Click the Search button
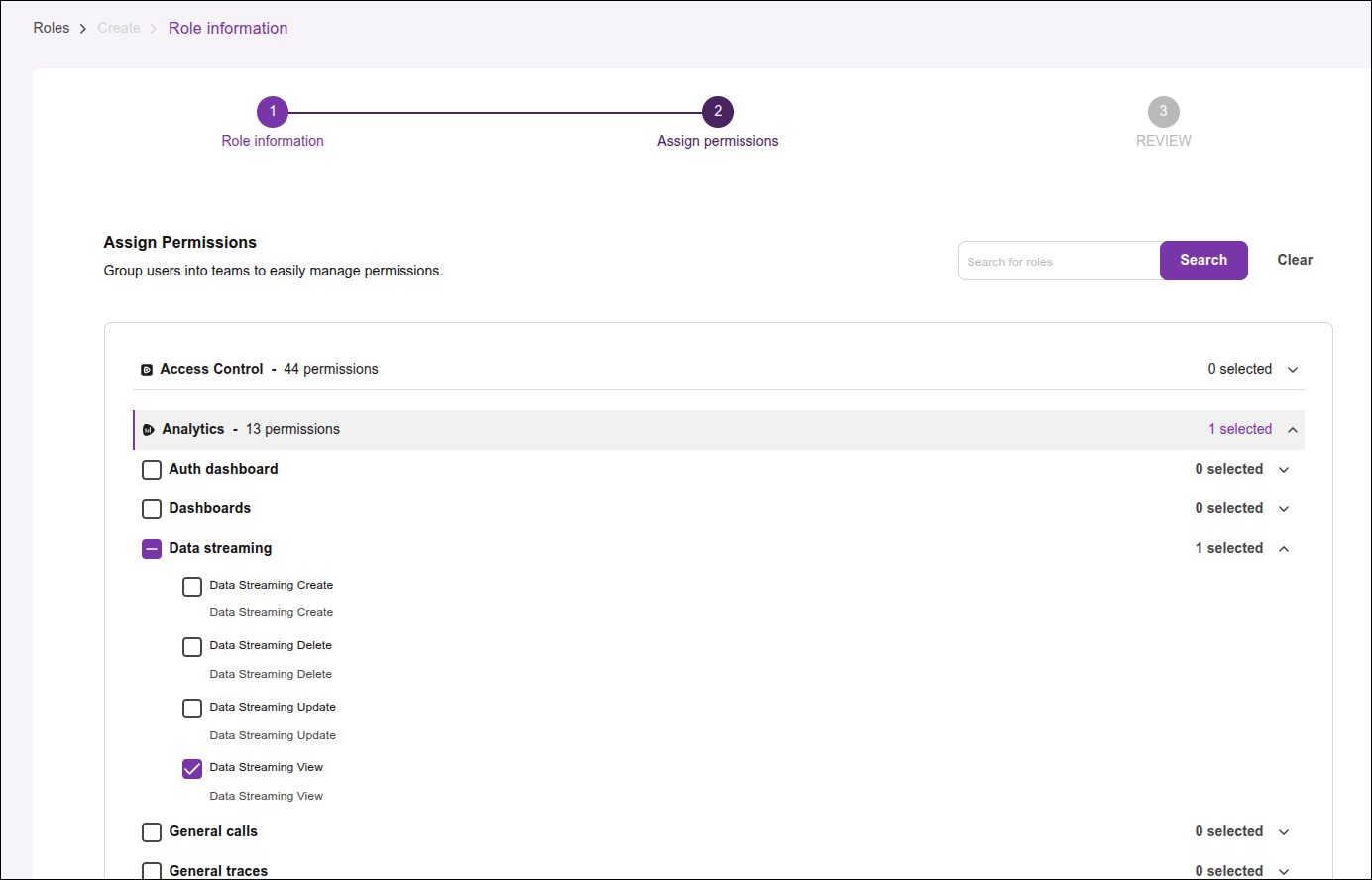 point(1202,260)
